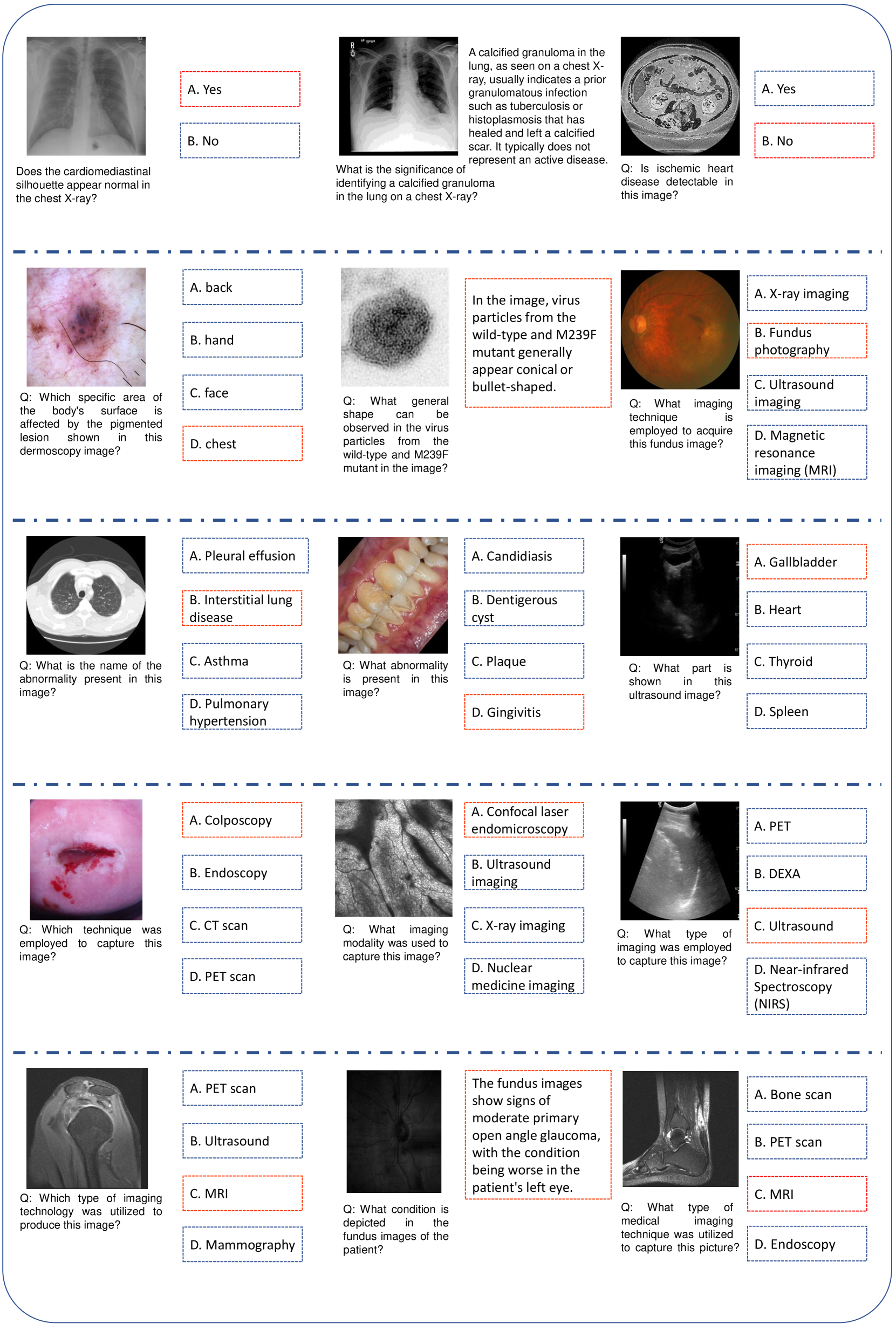
Task: Choose 'A. Pleural effusion'
Action: (245, 556)
